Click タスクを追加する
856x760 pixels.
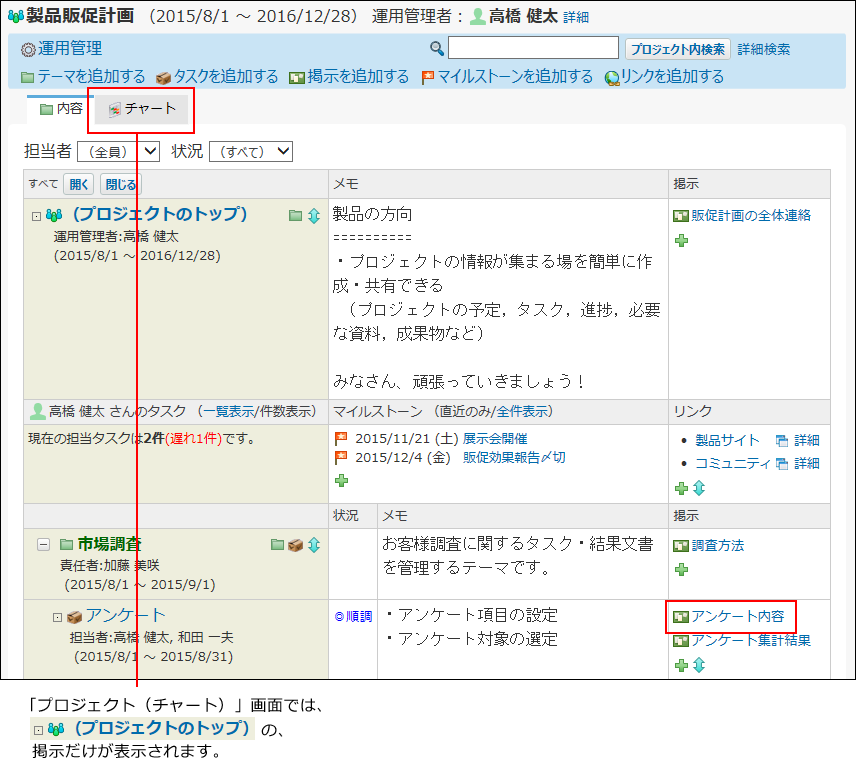(217, 77)
